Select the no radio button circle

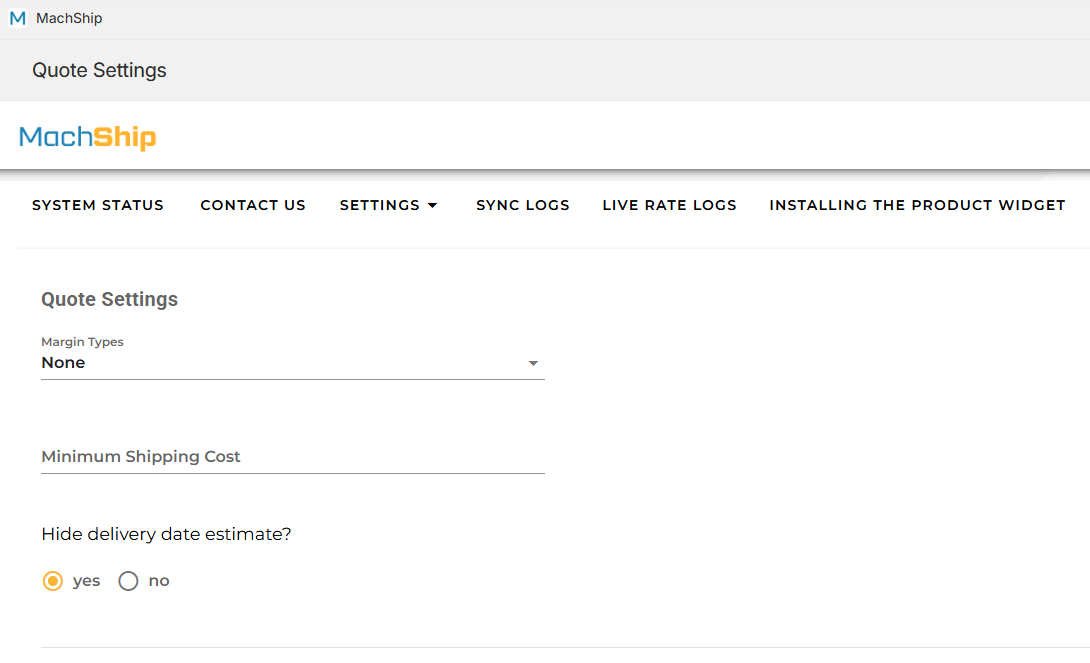[x=128, y=581]
